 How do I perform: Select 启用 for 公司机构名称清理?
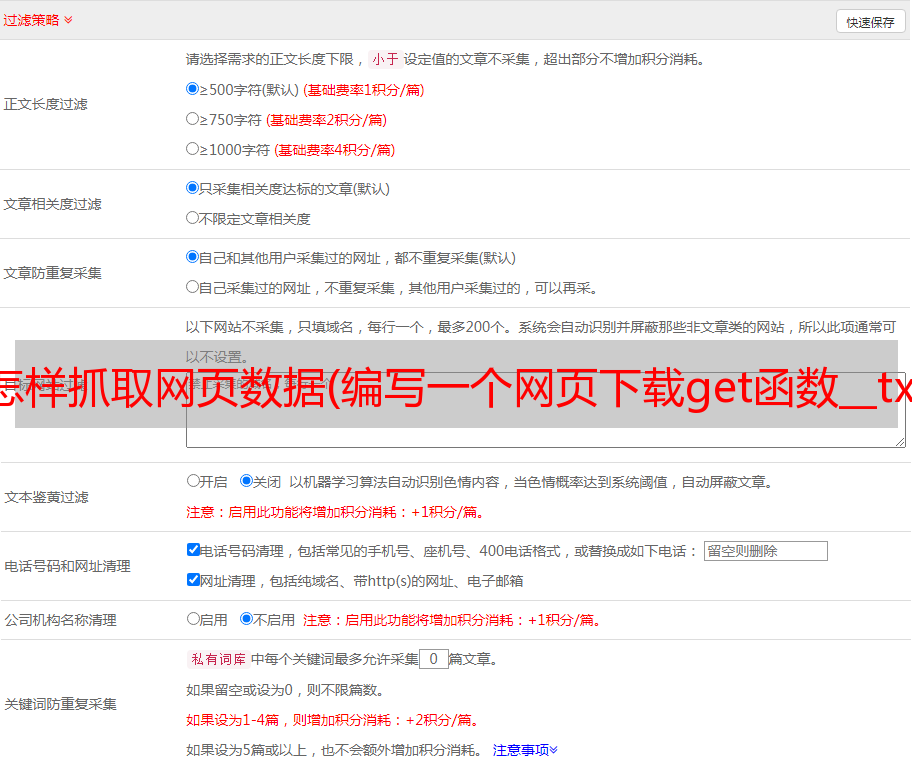point(193,619)
